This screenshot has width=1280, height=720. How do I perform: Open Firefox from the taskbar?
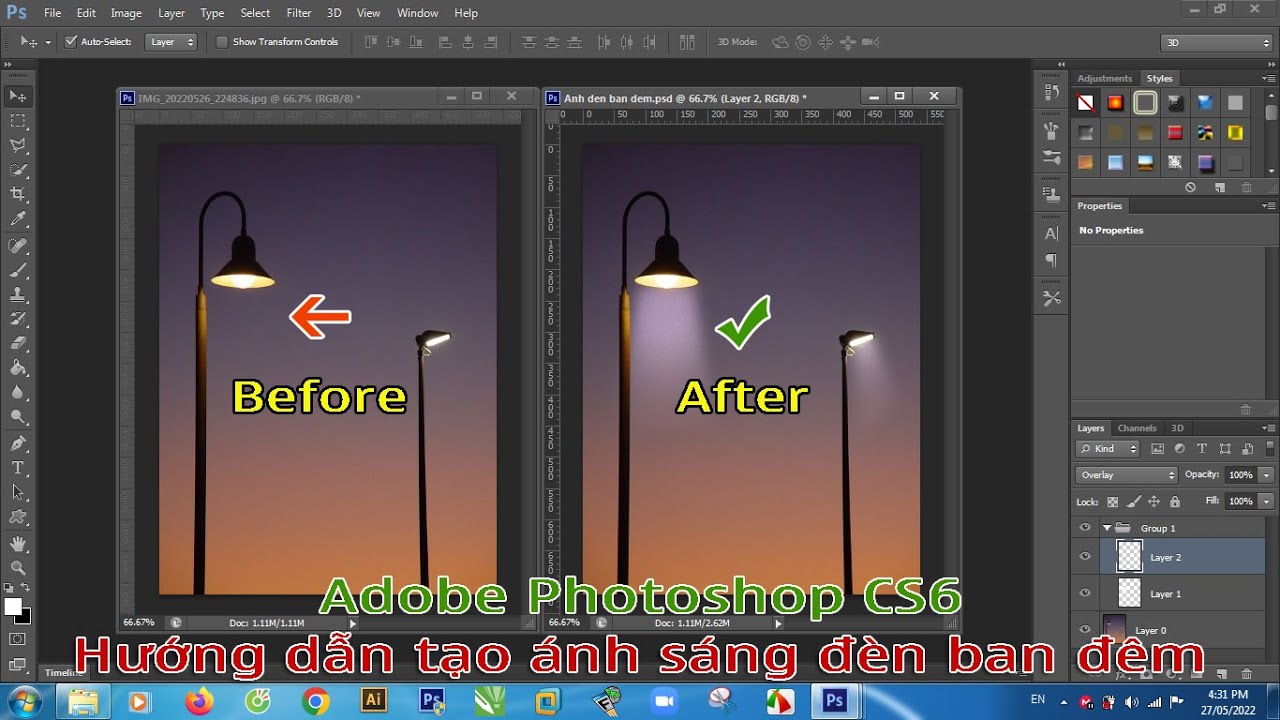(200, 702)
